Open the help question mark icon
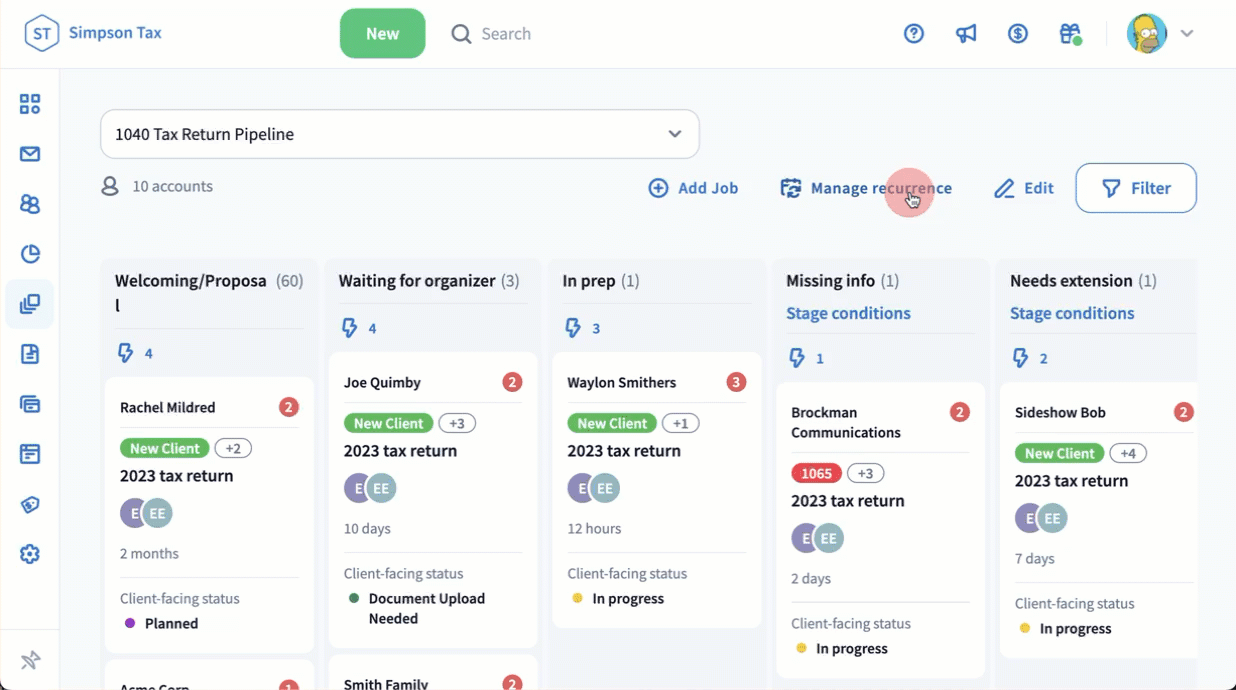 [x=914, y=33]
